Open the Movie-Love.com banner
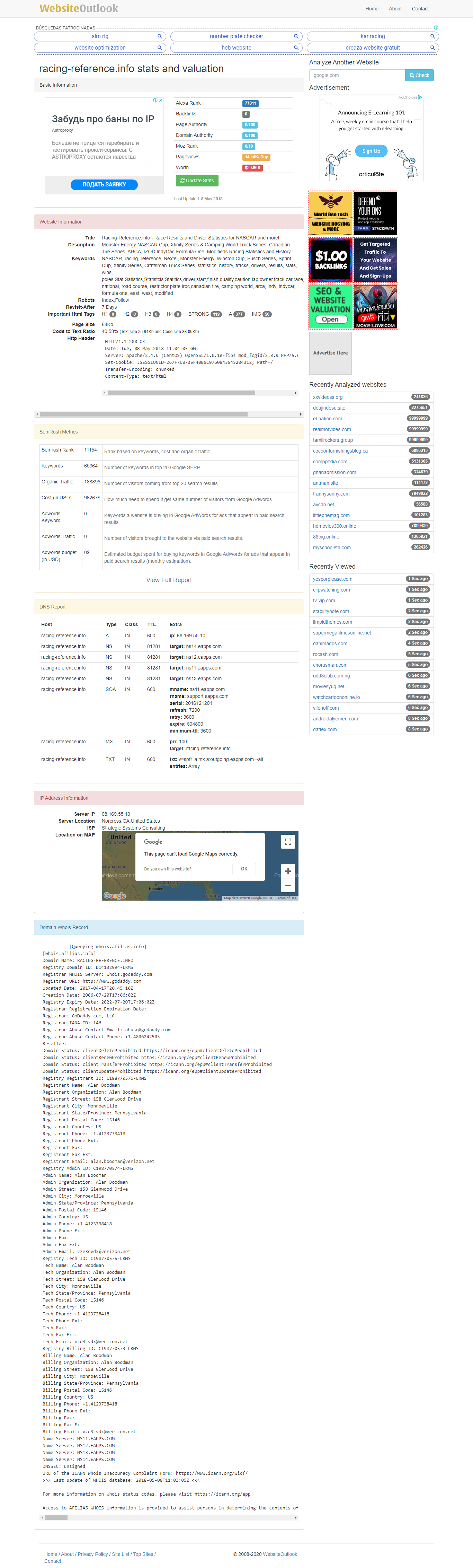The height and width of the screenshot is (1568, 473). click(x=376, y=307)
